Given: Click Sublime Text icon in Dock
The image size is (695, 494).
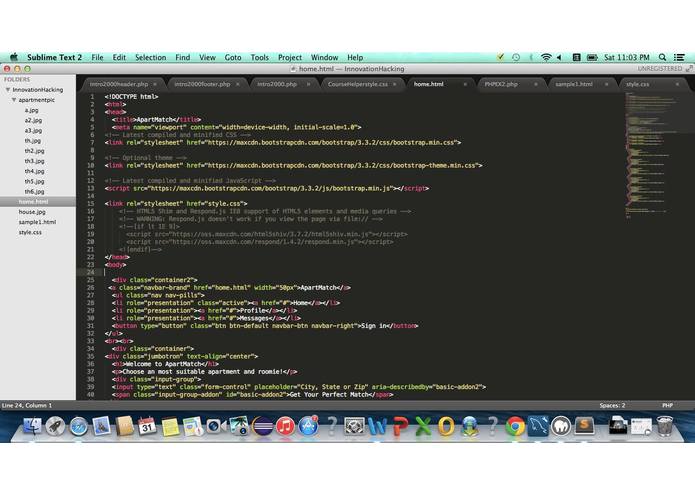Looking at the screenshot, I should coord(584,426).
